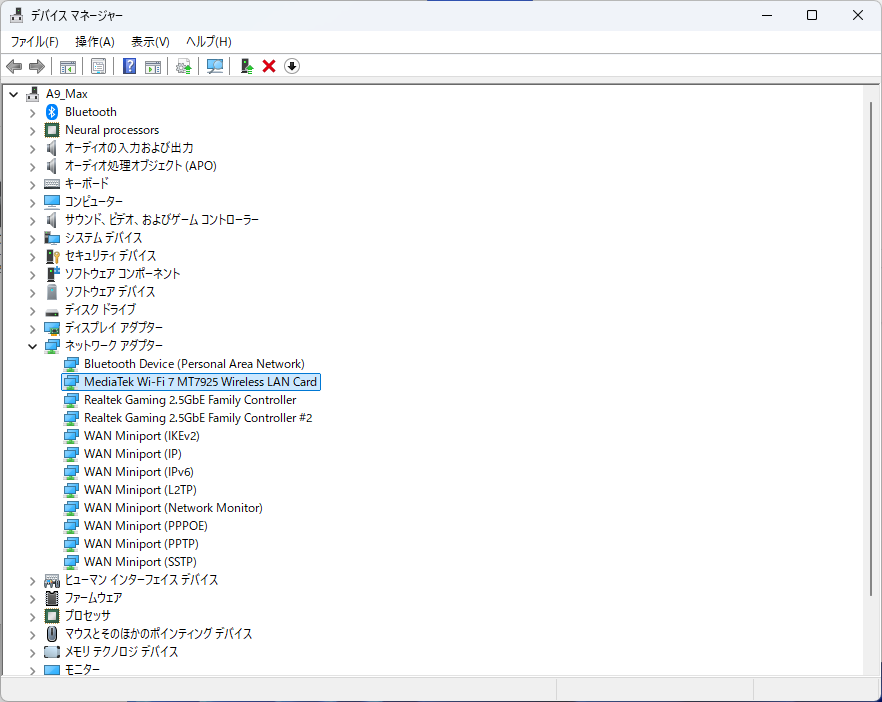Screen dimensions: 882x702
Task: Expand the Neural processors category
Action: pos(32,130)
